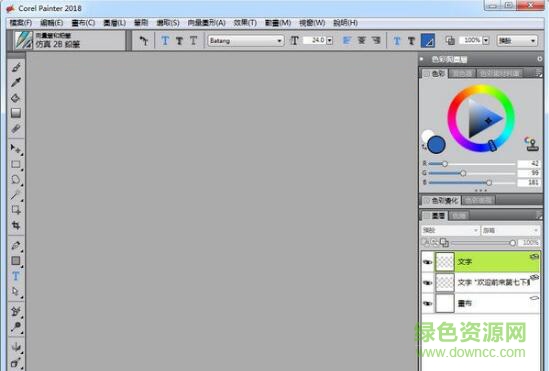Choose the shadowed text style T icon

click(x=179, y=41)
